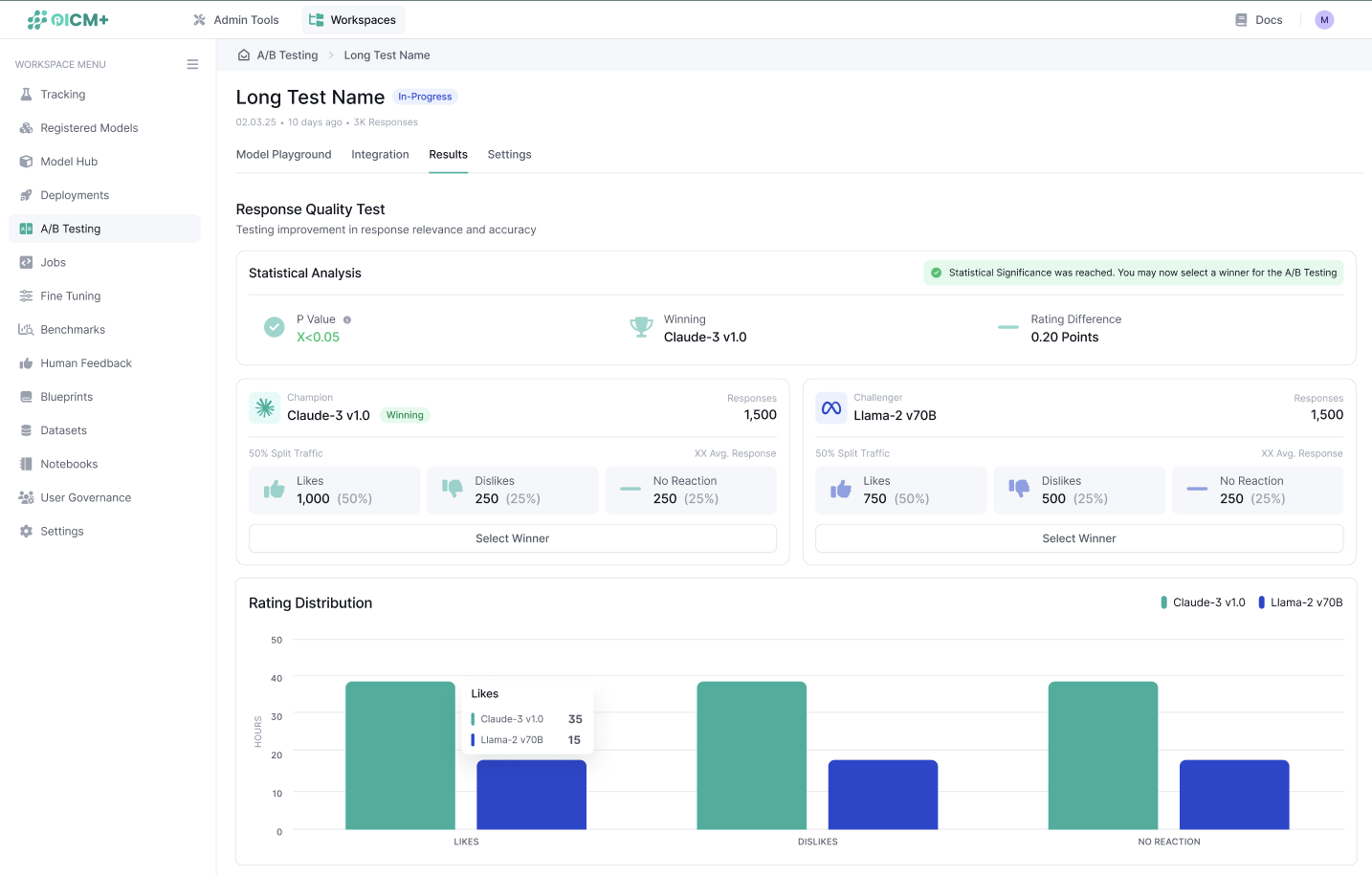Image resolution: width=1372 pixels, height=876 pixels.
Task: Select Llama-2 v70B as winner
Action: [1078, 538]
